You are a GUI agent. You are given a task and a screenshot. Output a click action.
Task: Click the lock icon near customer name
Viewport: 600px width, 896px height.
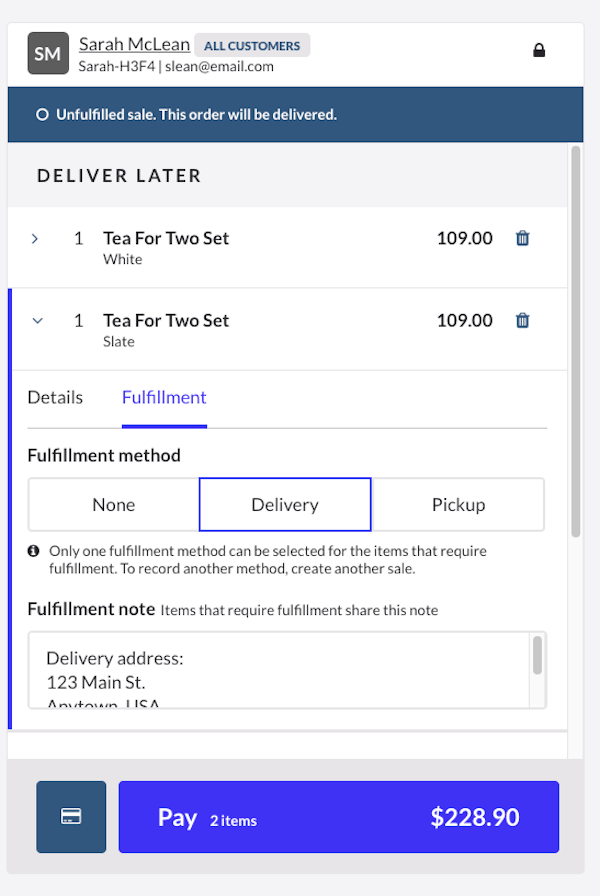(539, 50)
